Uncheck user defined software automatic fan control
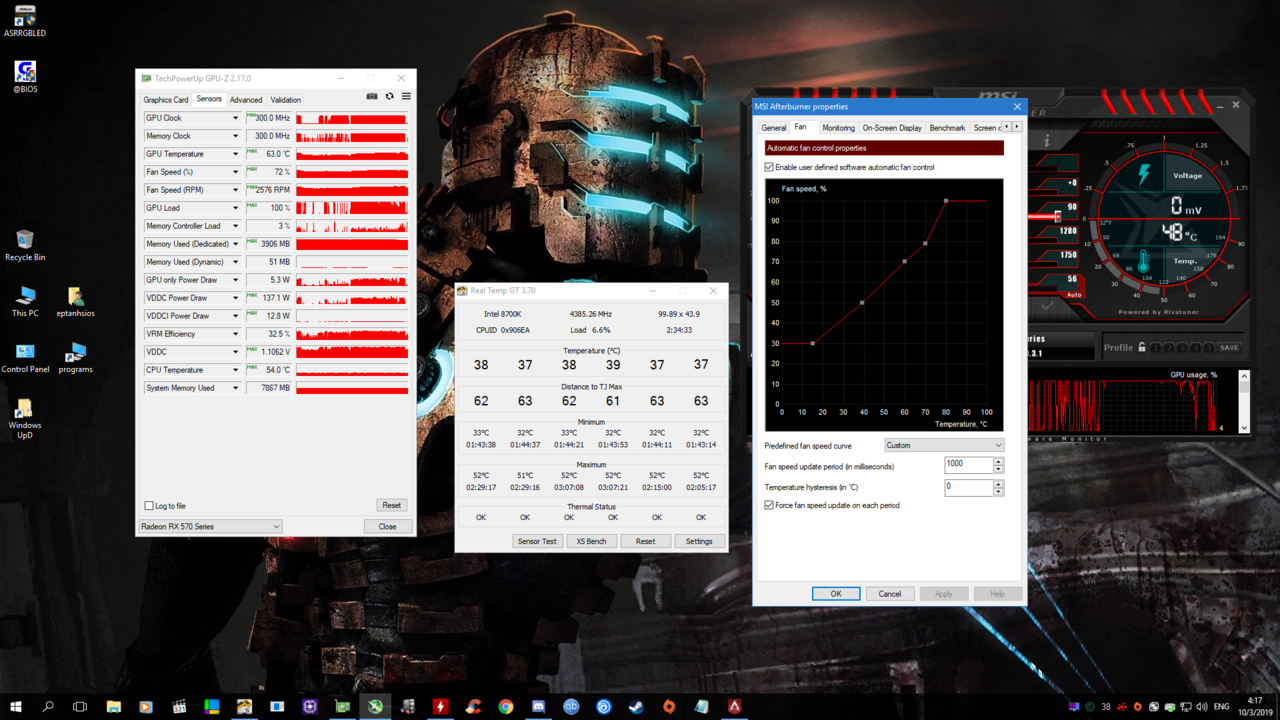 769,167
